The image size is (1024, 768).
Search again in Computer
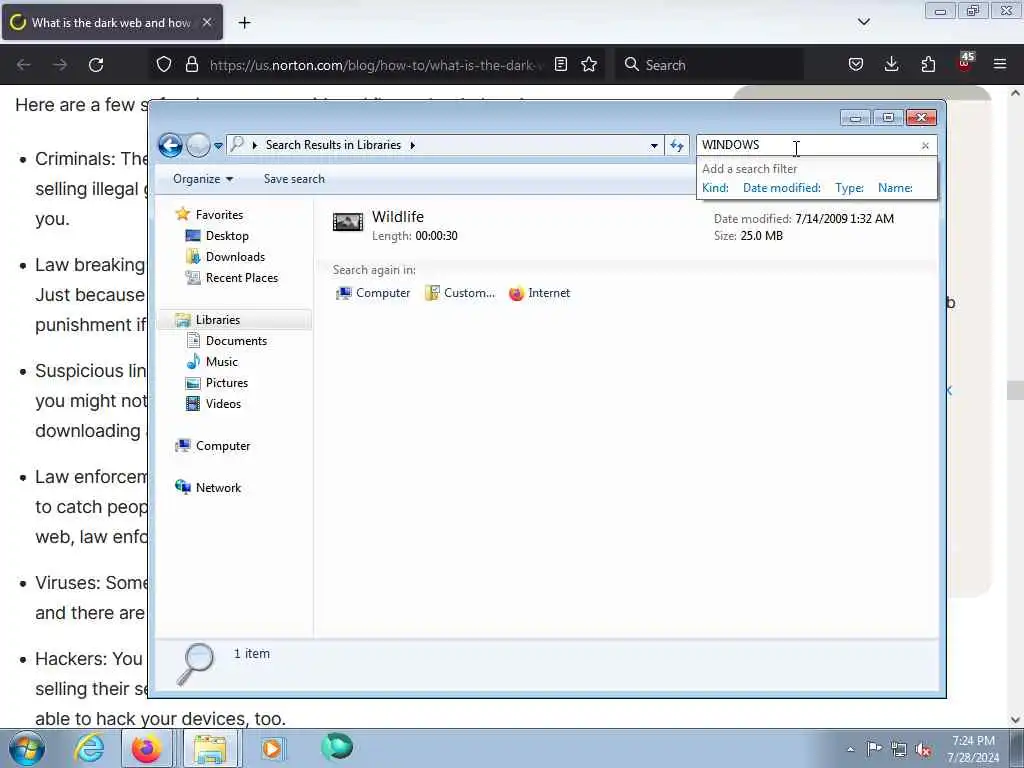[x=373, y=293]
